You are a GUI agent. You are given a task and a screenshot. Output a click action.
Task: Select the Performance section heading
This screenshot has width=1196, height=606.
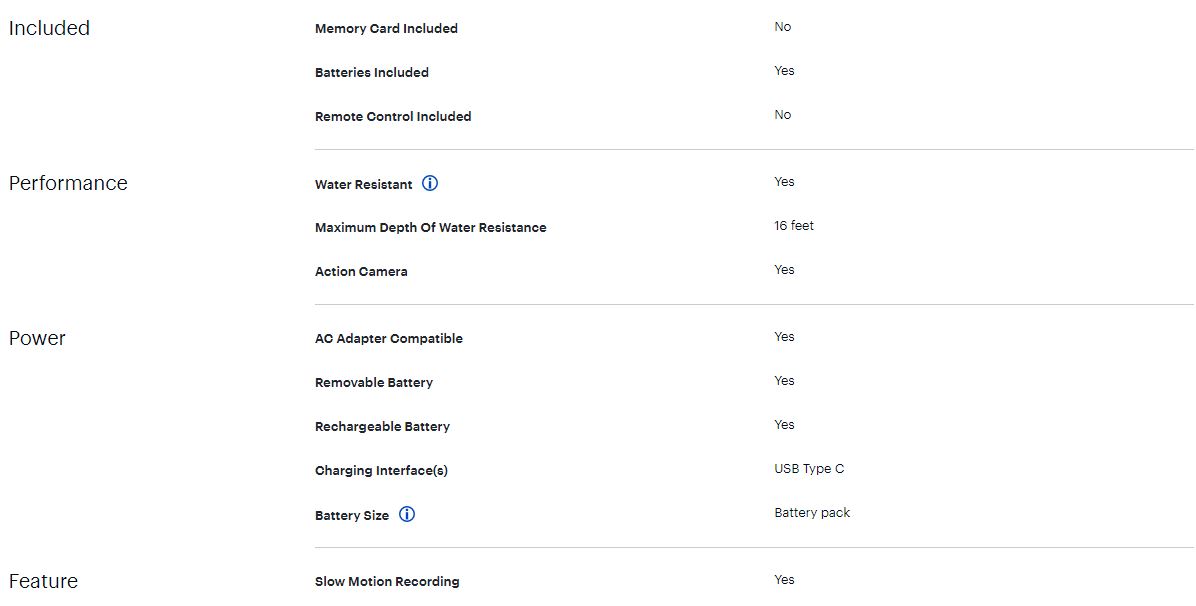(68, 183)
